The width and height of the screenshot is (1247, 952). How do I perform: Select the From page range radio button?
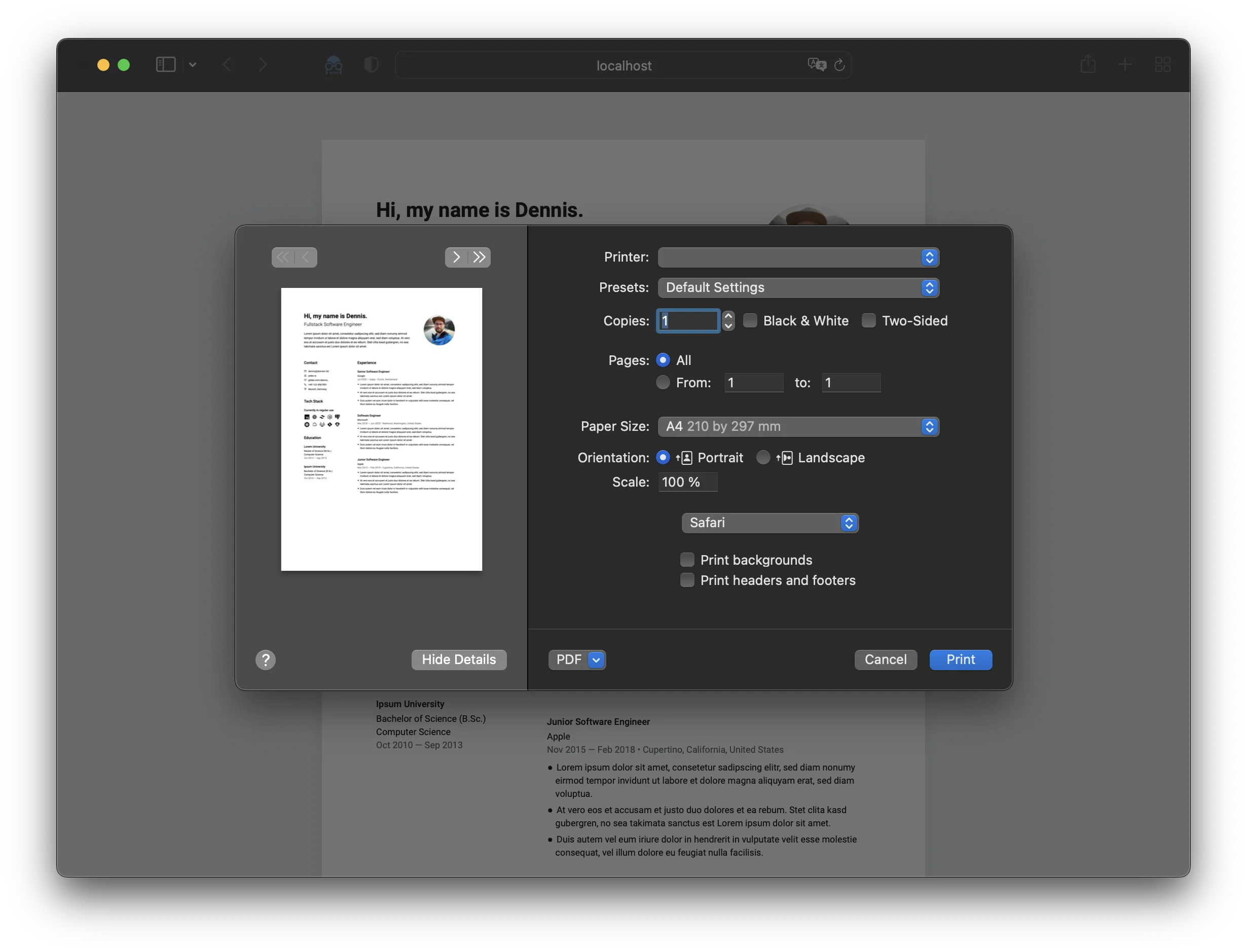pyautogui.click(x=663, y=383)
